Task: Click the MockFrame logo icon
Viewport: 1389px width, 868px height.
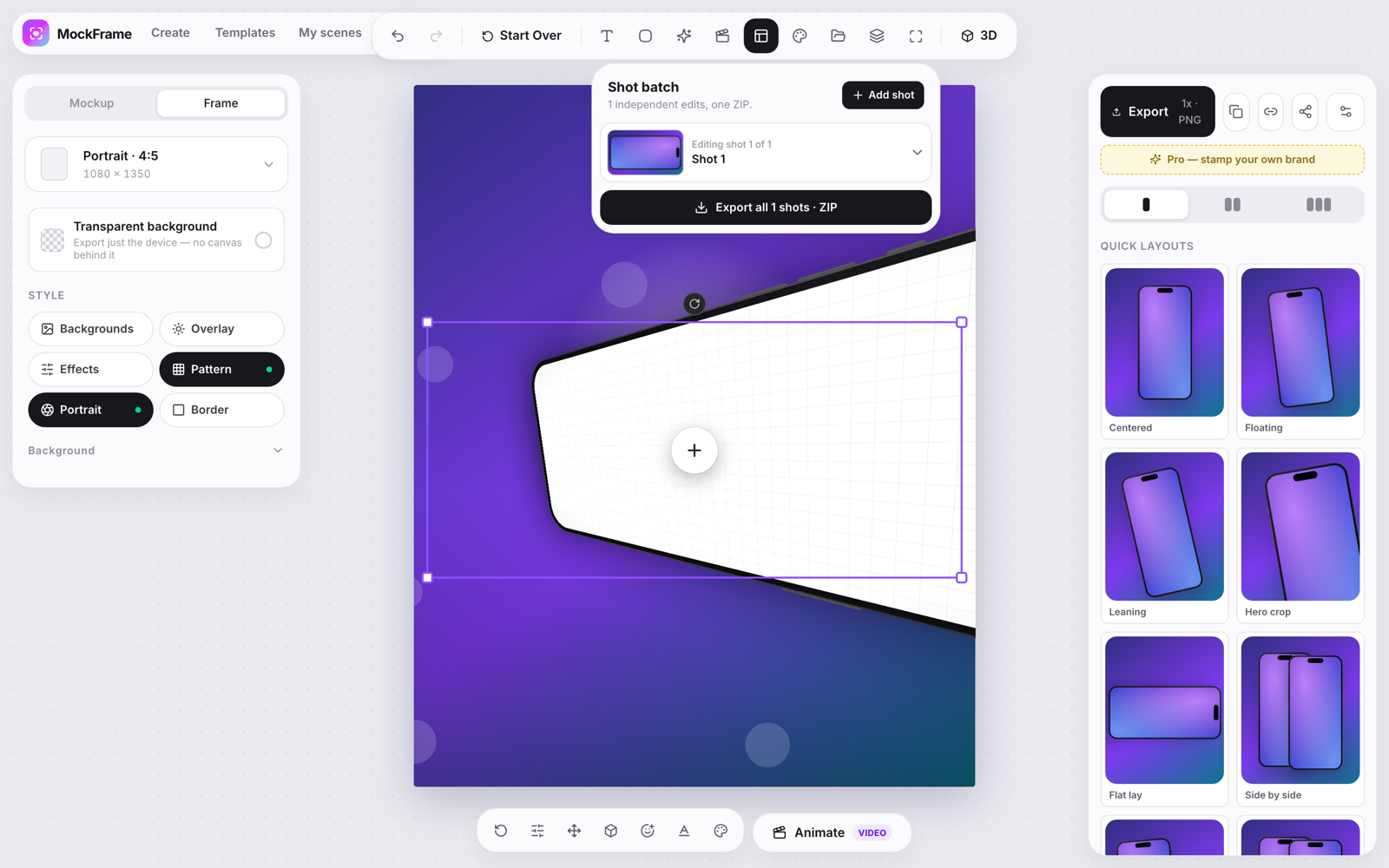Action: (36, 34)
